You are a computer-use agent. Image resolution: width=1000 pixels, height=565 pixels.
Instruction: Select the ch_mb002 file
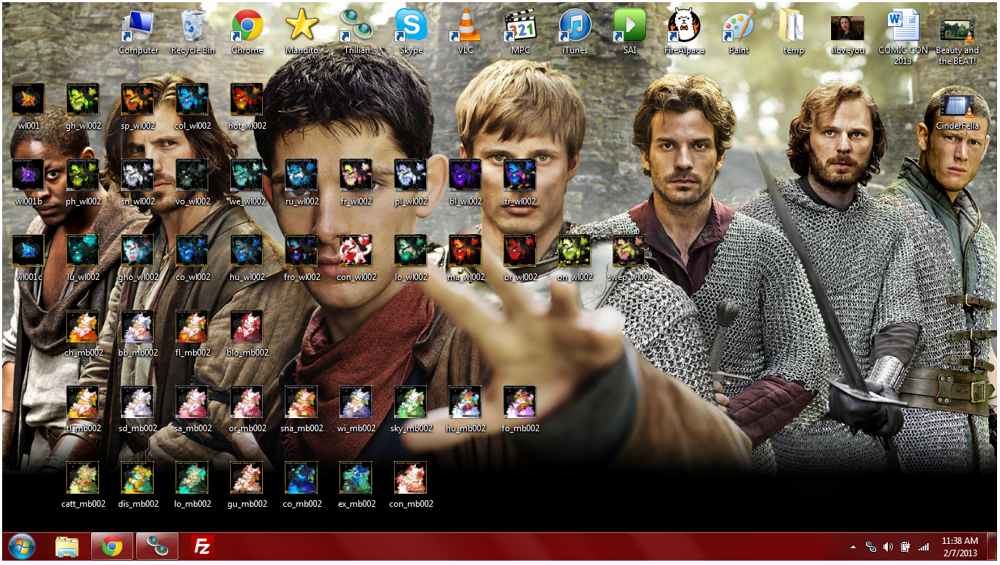(x=83, y=334)
